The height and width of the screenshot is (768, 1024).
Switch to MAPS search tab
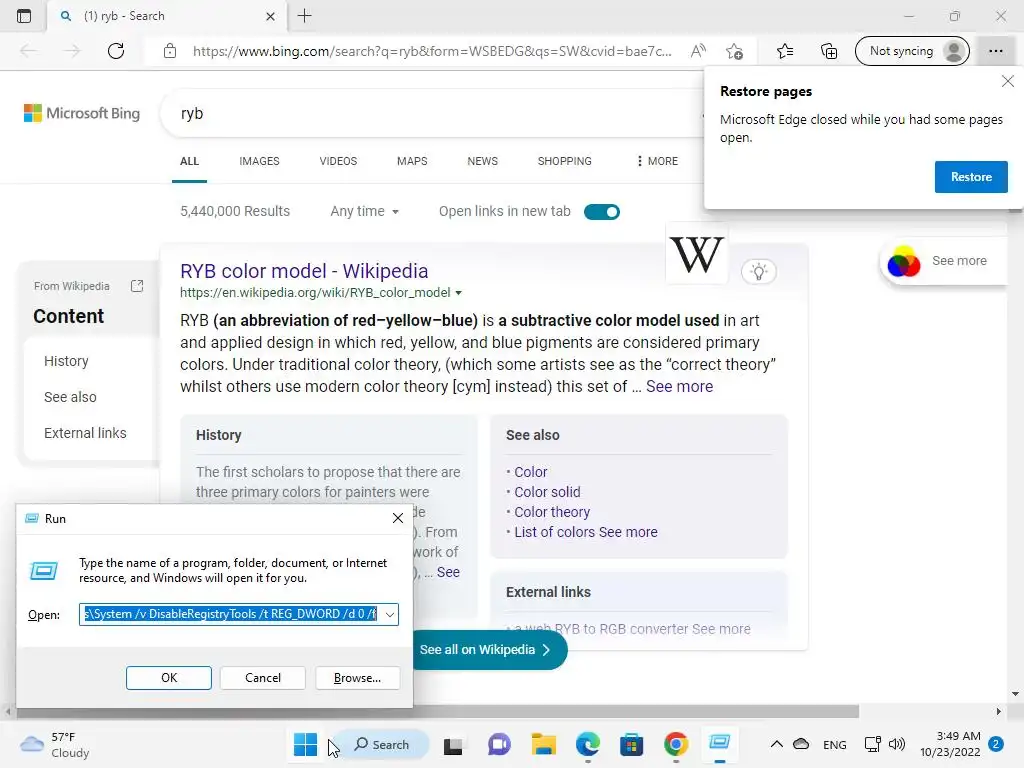point(412,161)
